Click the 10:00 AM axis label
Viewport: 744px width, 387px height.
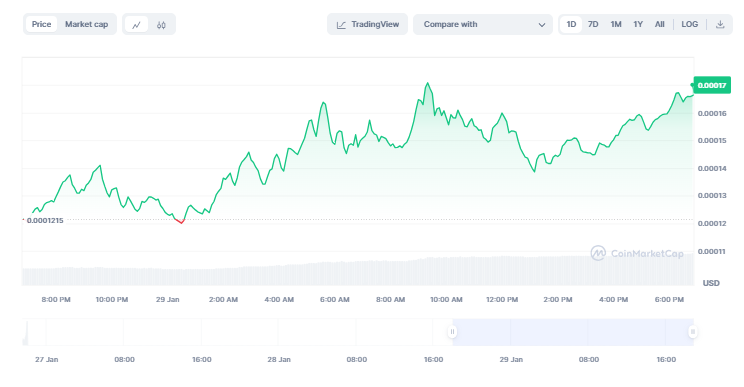pyautogui.click(x=446, y=300)
